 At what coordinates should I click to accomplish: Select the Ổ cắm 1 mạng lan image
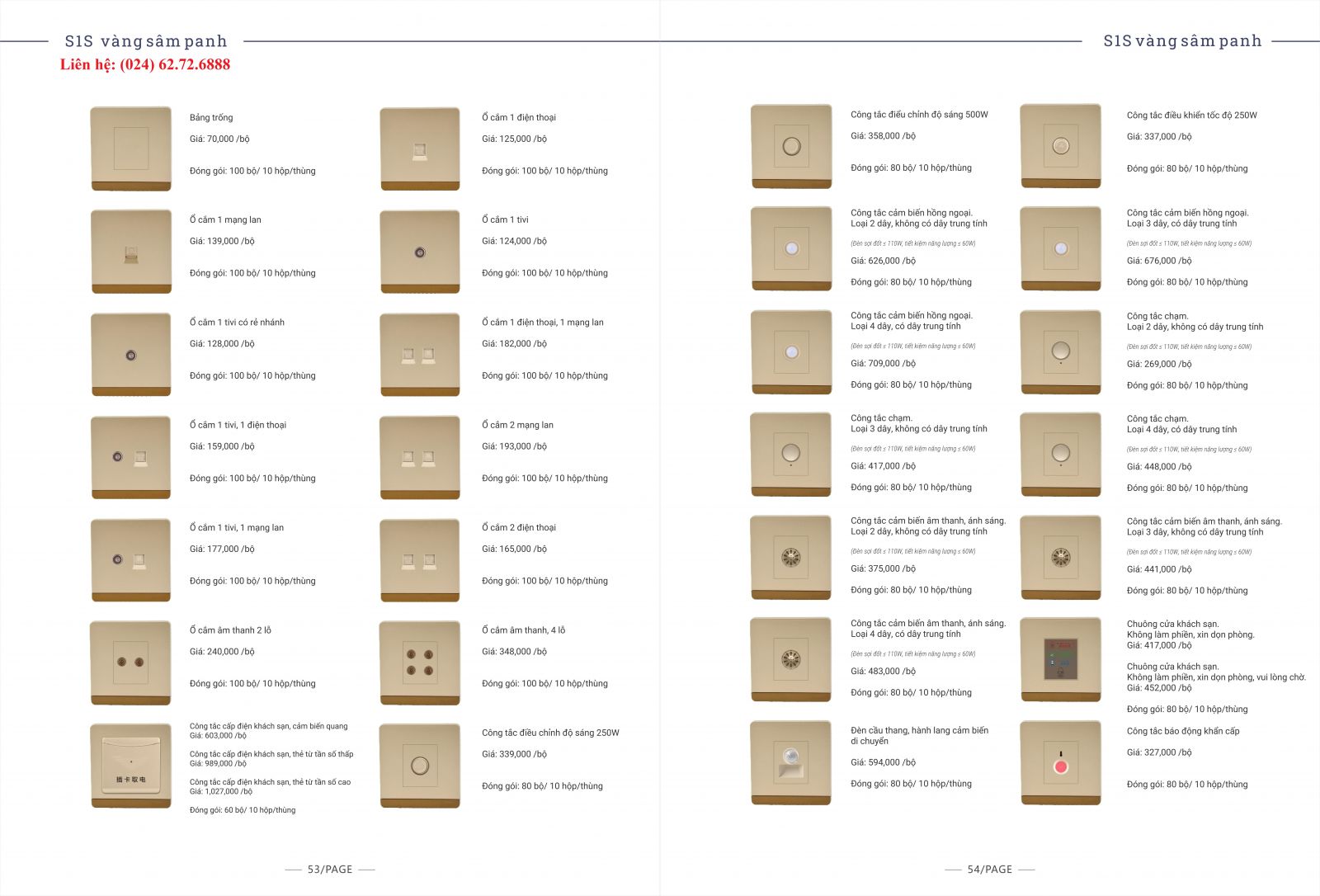[131, 252]
